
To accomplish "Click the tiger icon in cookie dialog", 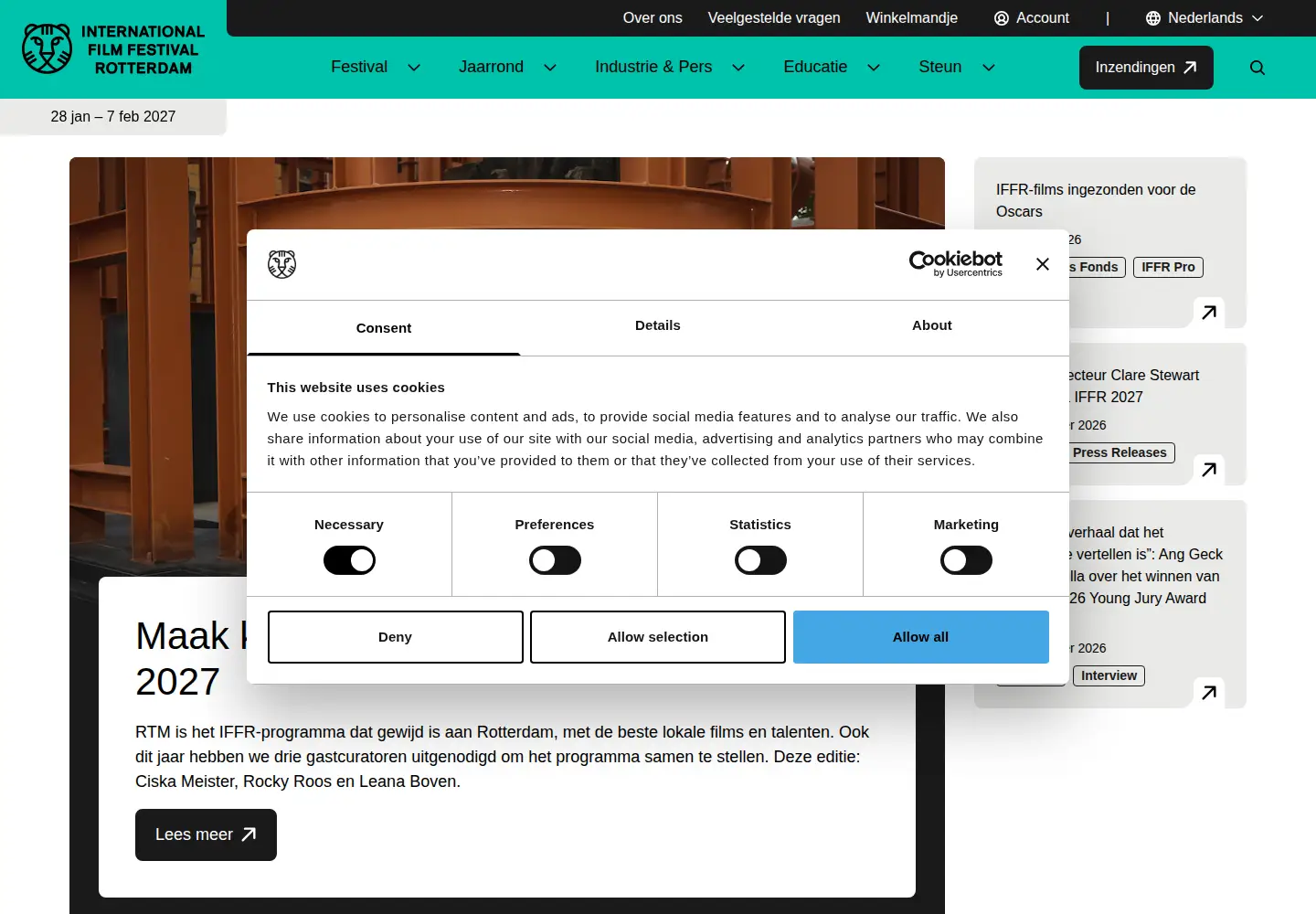I will [281, 264].
